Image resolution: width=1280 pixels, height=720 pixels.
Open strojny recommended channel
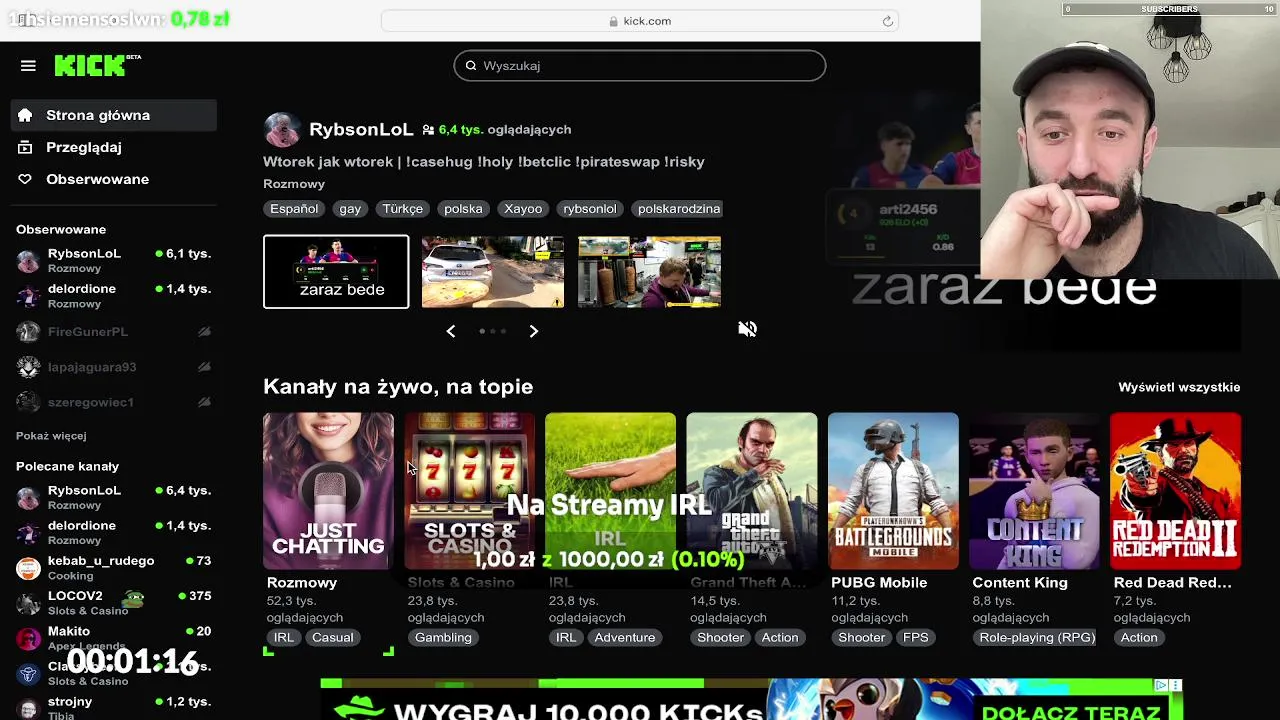point(114,708)
